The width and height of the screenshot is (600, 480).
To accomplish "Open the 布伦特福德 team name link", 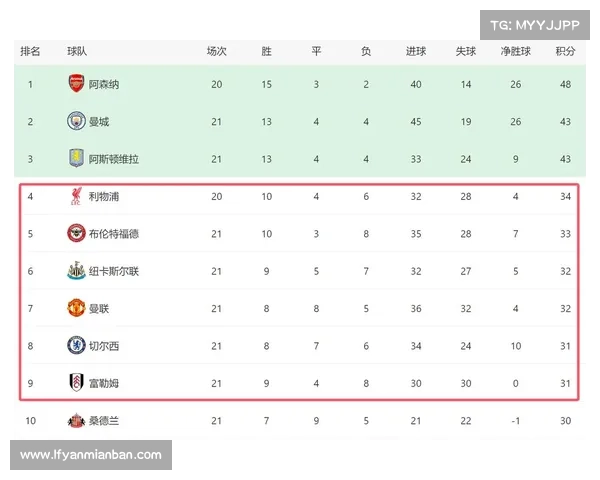I will 114,233.
